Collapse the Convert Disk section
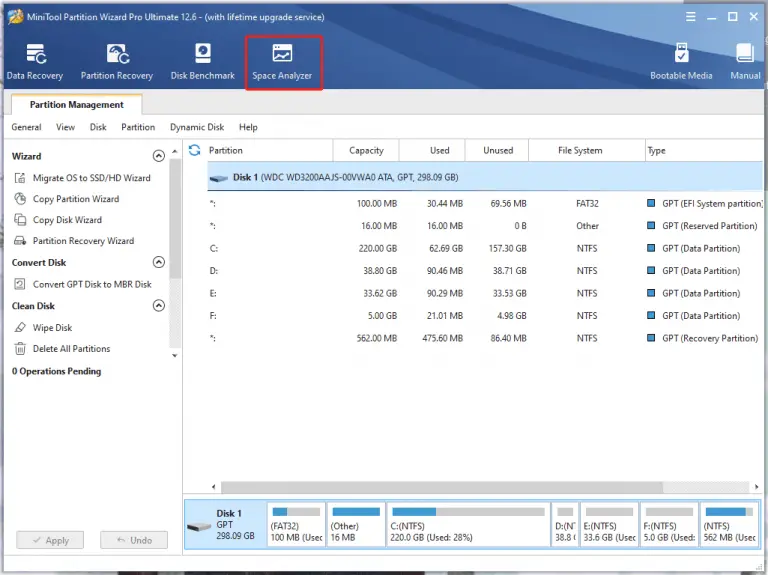768x575 pixels. tap(159, 262)
